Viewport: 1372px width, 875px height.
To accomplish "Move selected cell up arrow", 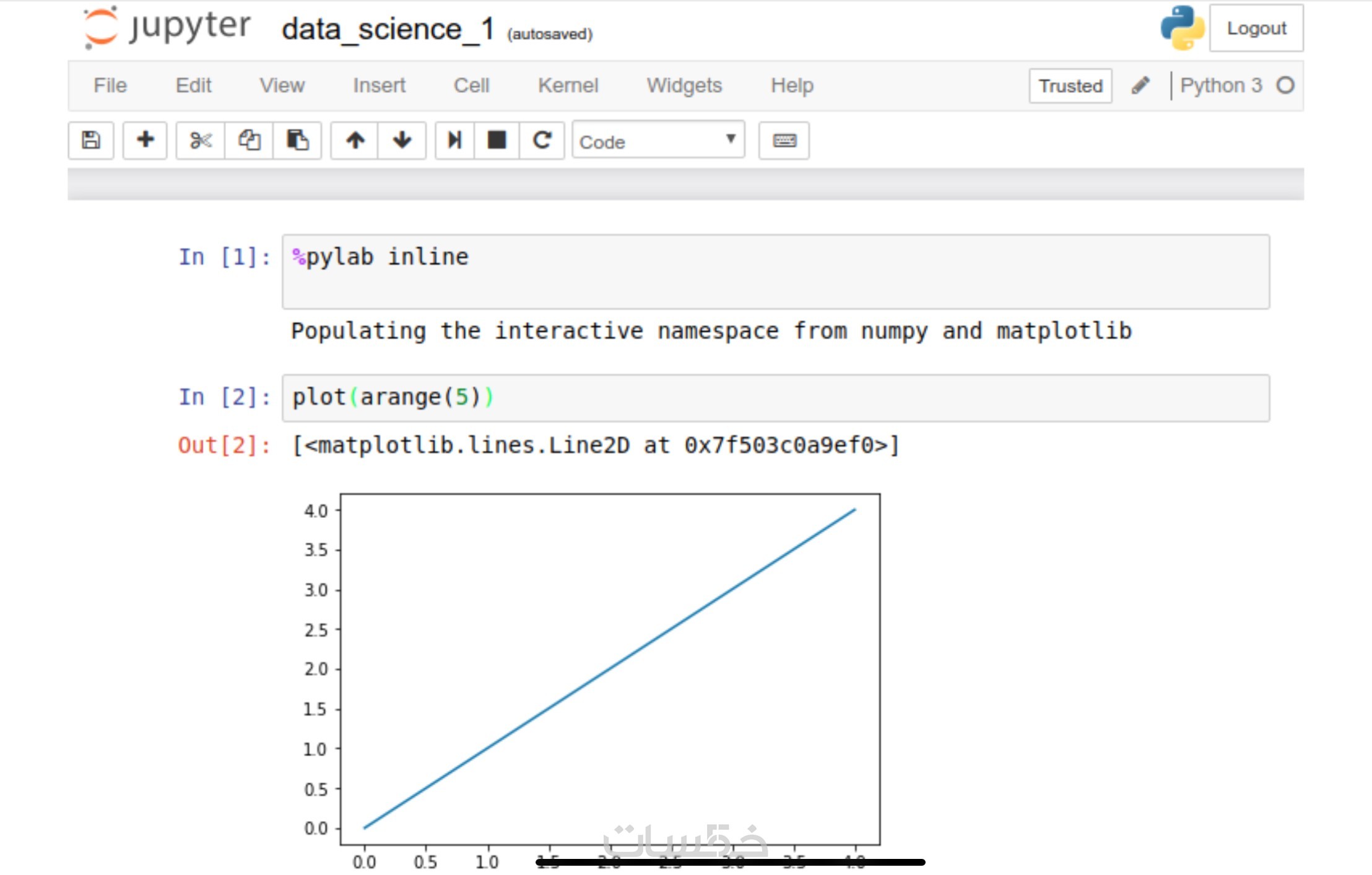I will click(355, 140).
